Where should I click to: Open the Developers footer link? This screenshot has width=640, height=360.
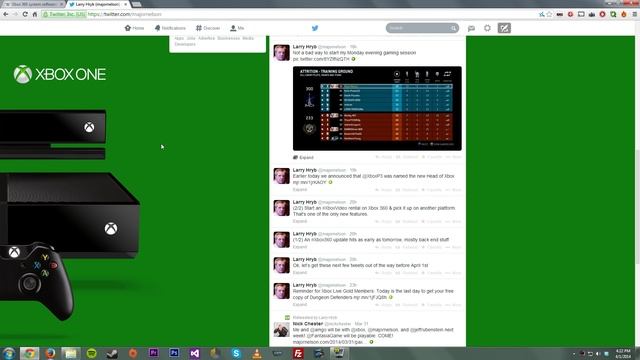click(x=185, y=44)
